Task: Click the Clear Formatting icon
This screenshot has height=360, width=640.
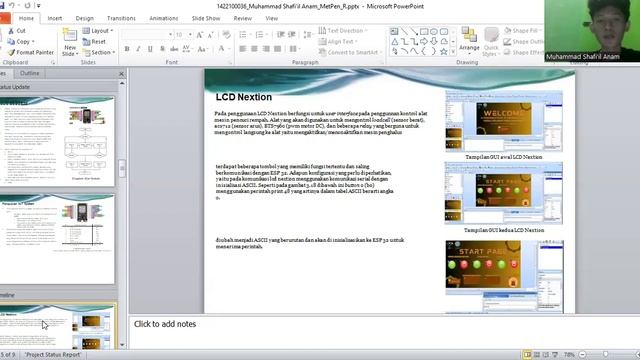Action: pos(227,35)
